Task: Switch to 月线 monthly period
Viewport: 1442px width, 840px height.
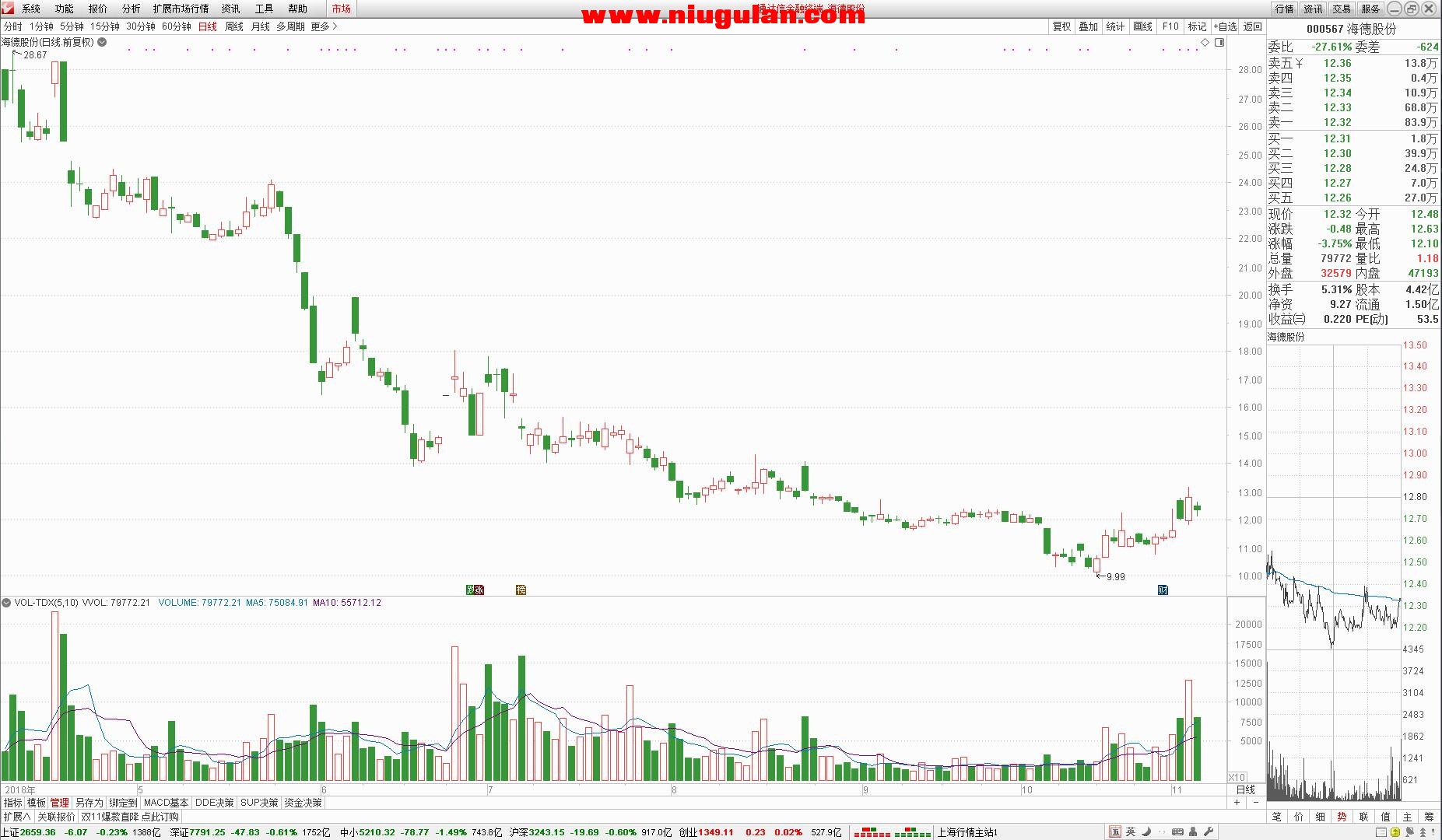Action: (260, 26)
